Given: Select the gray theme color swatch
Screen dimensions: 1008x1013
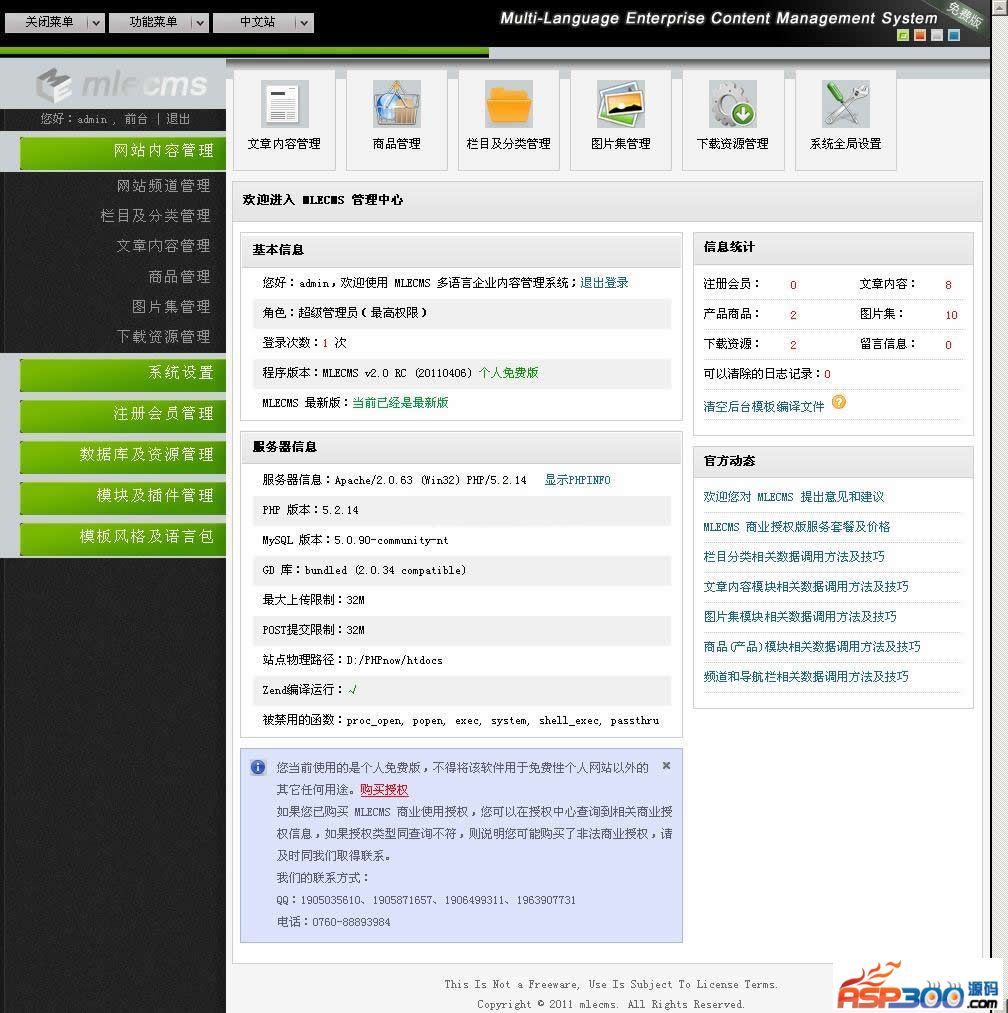Looking at the screenshot, I should (937, 36).
